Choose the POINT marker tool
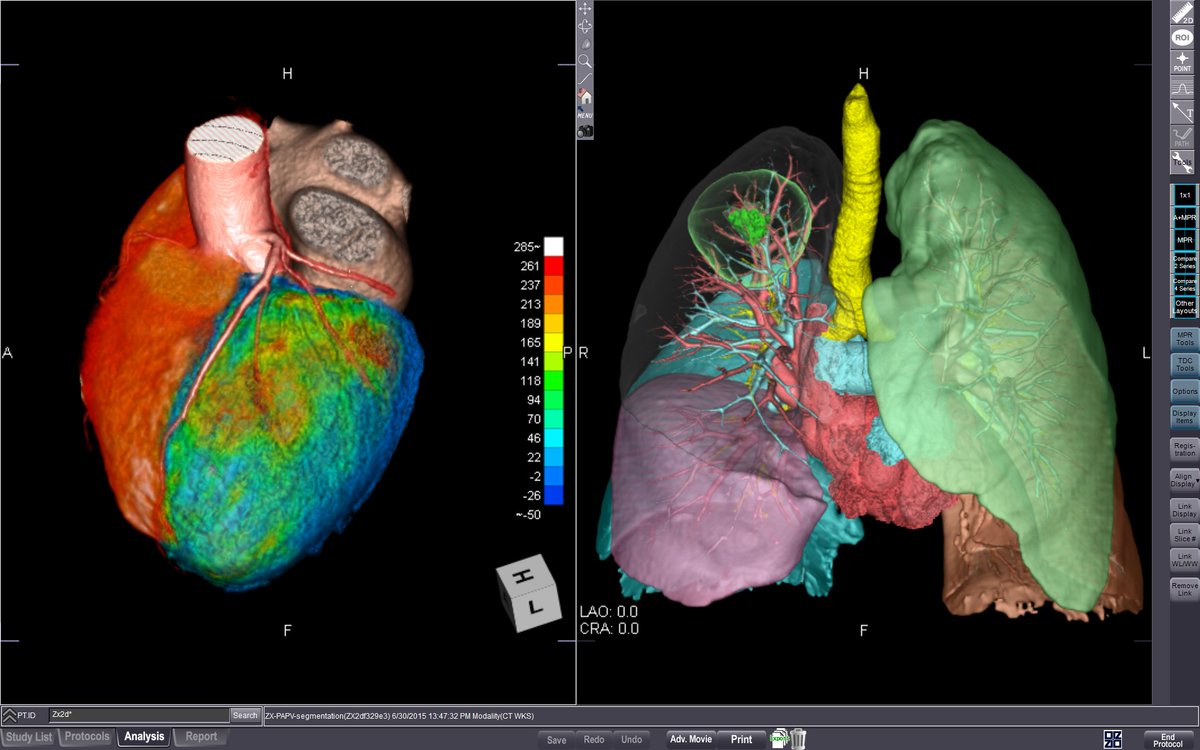The image size is (1200, 750). pos(1182,62)
